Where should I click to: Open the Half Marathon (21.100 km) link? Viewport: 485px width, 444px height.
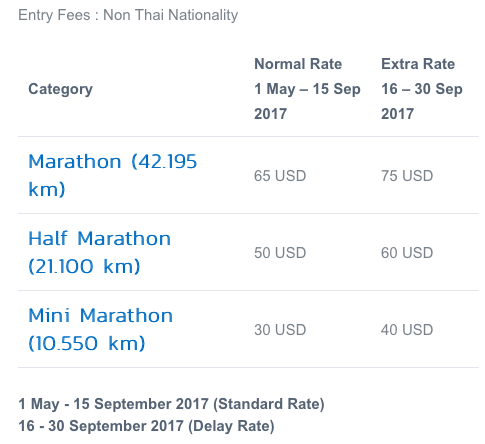click(99, 252)
